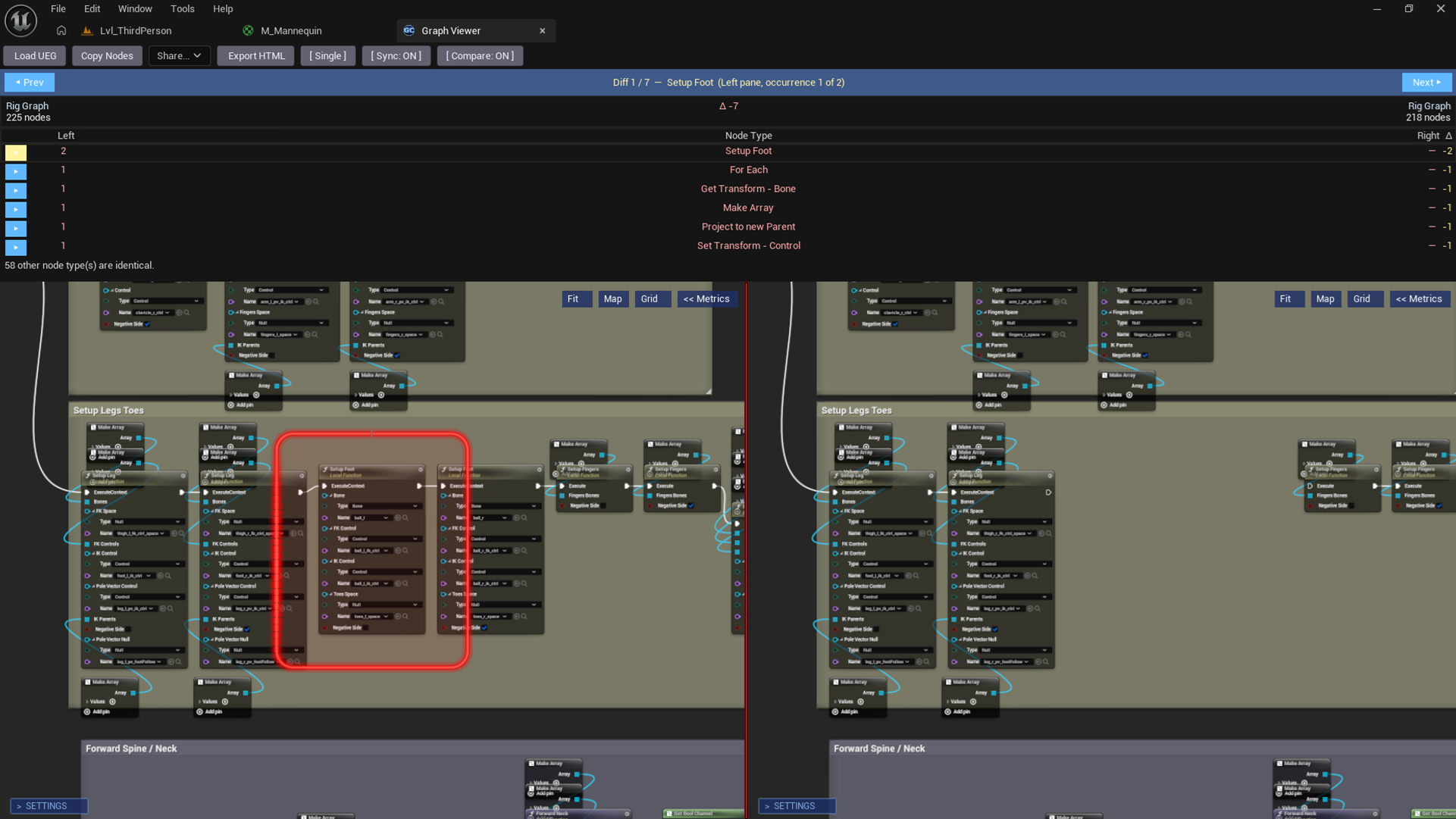
Task: Click the yellow play arrow on Setup Foot row
Action: tap(15, 152)
